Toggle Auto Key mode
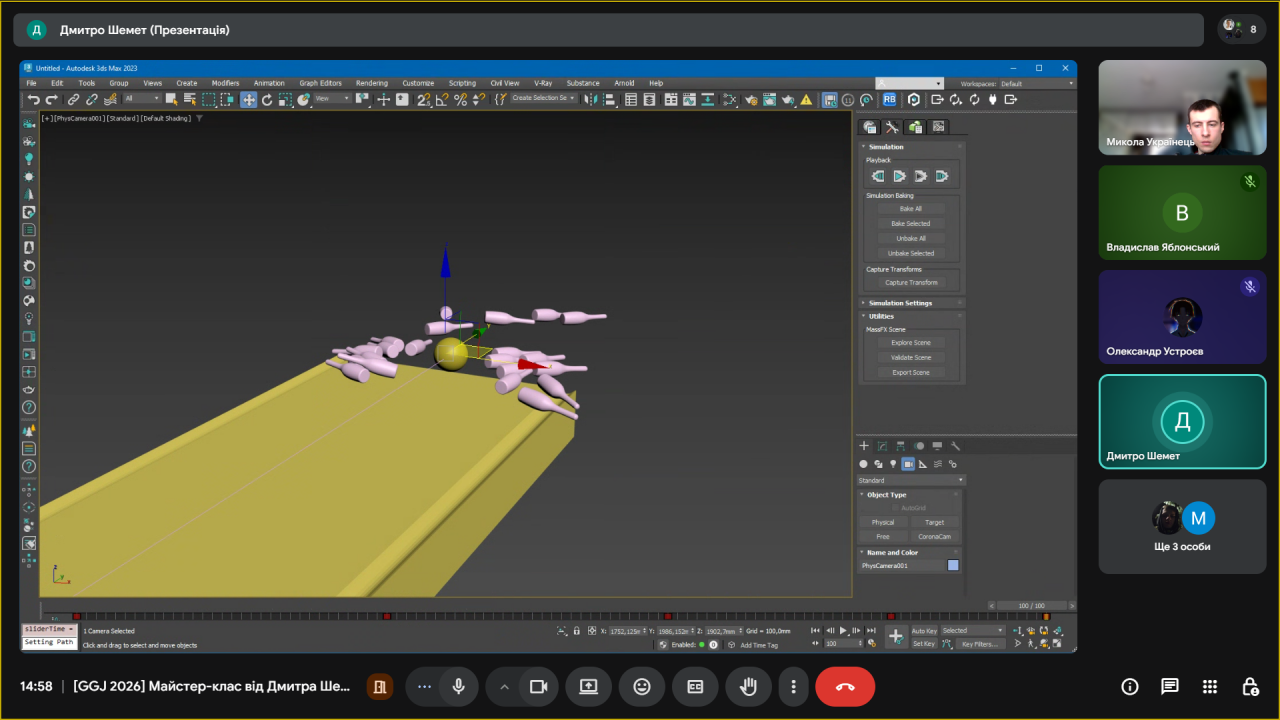1280x720 pixels. tap(924, 631)
